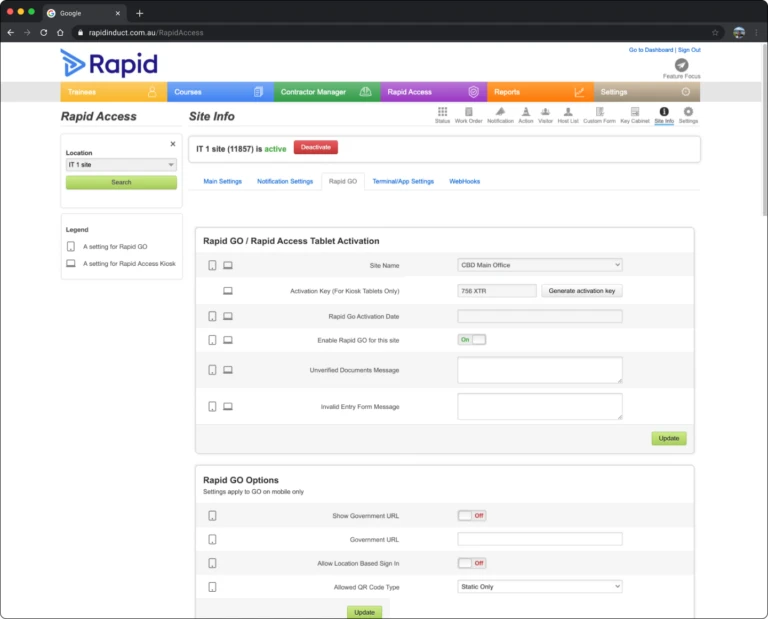Click the Invalid Entry Form Message textarea

(x=540, y=406)
